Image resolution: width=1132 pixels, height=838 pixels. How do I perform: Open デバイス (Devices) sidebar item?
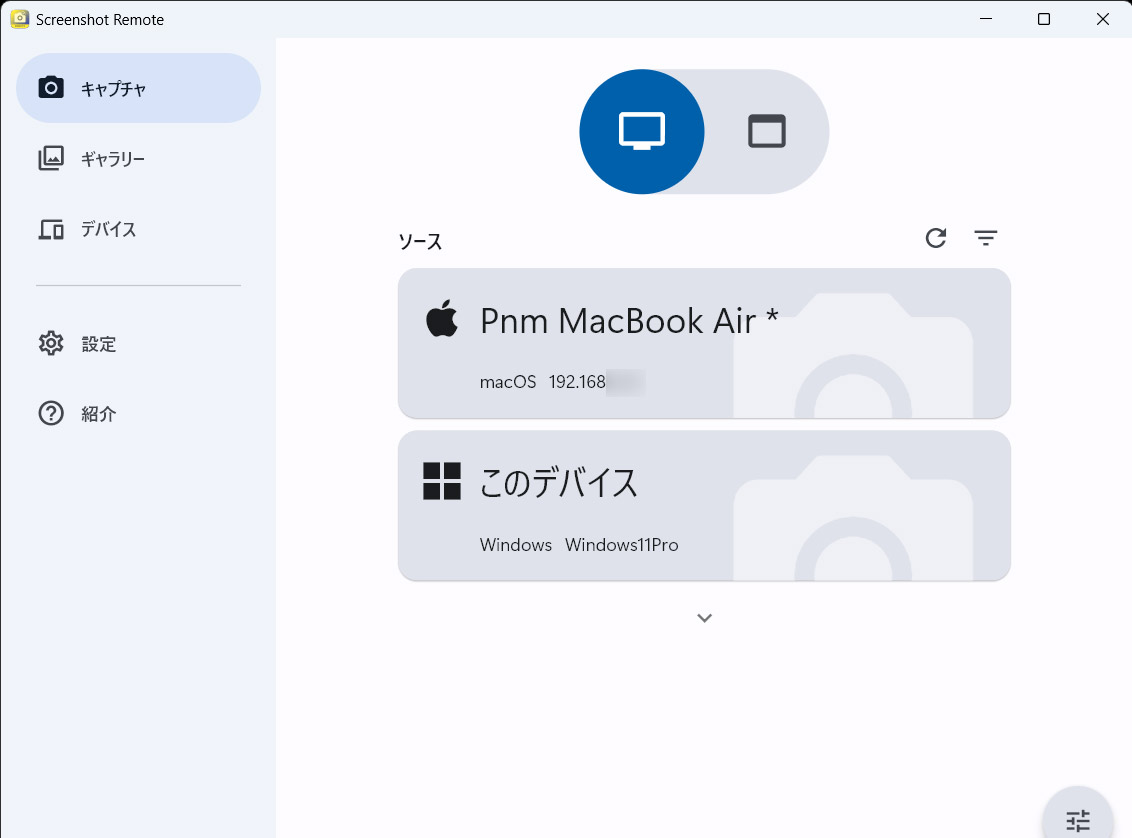pyautogui.click(x=138, y=229)
